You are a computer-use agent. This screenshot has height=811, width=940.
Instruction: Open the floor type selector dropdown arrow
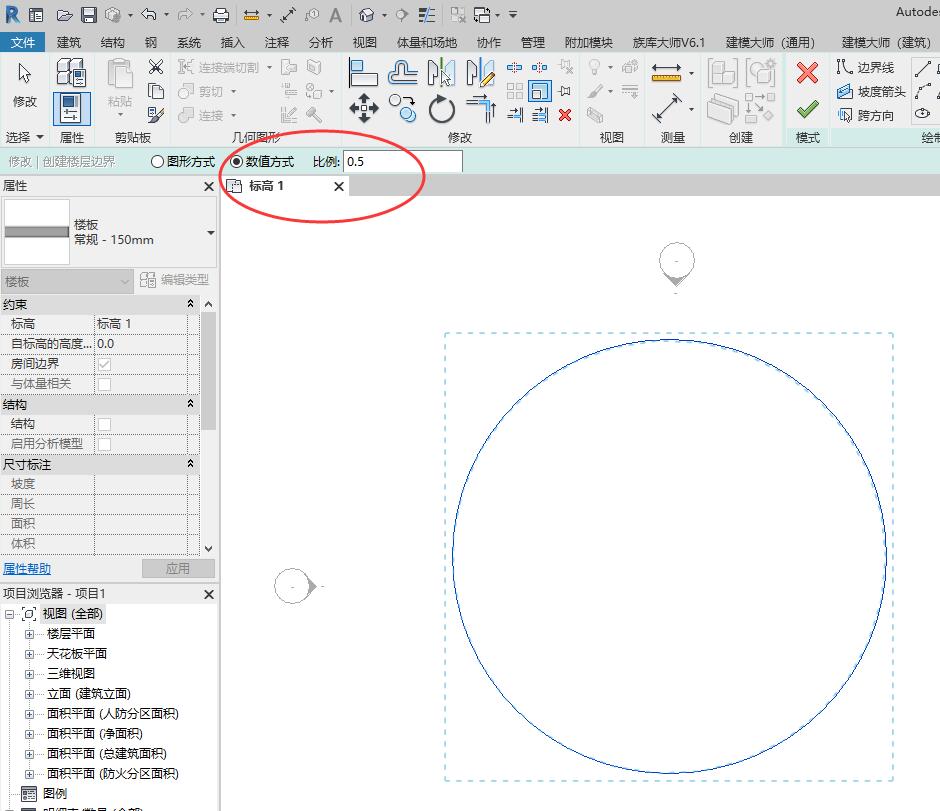click(210, 233)
